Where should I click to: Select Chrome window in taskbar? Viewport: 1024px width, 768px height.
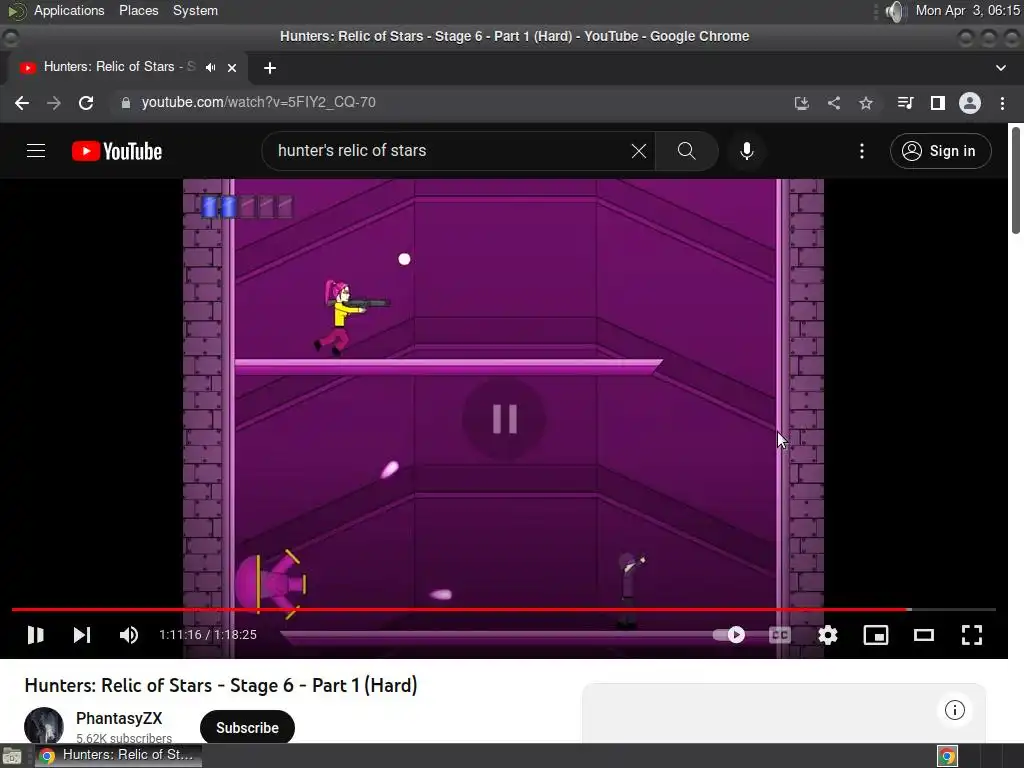point(118,756)
